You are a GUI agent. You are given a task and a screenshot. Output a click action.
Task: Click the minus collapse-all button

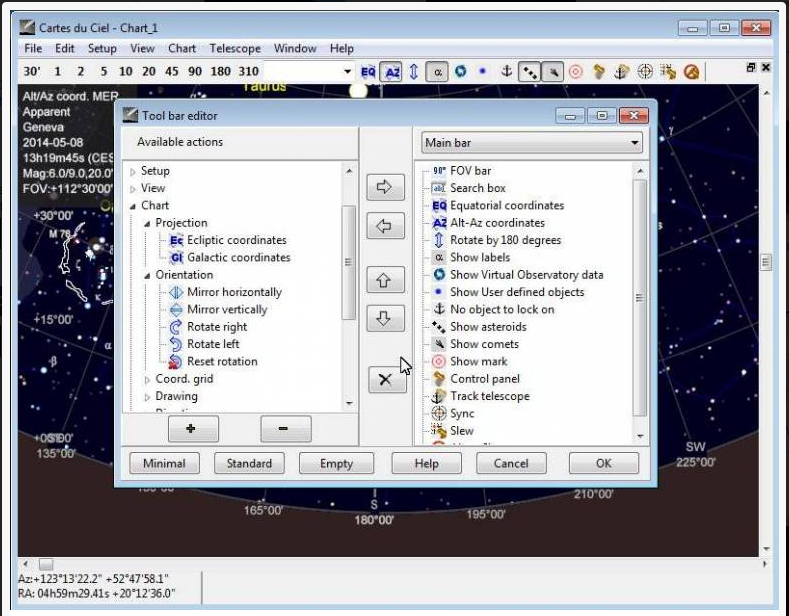pyautogui.click(x=286, y=429)
